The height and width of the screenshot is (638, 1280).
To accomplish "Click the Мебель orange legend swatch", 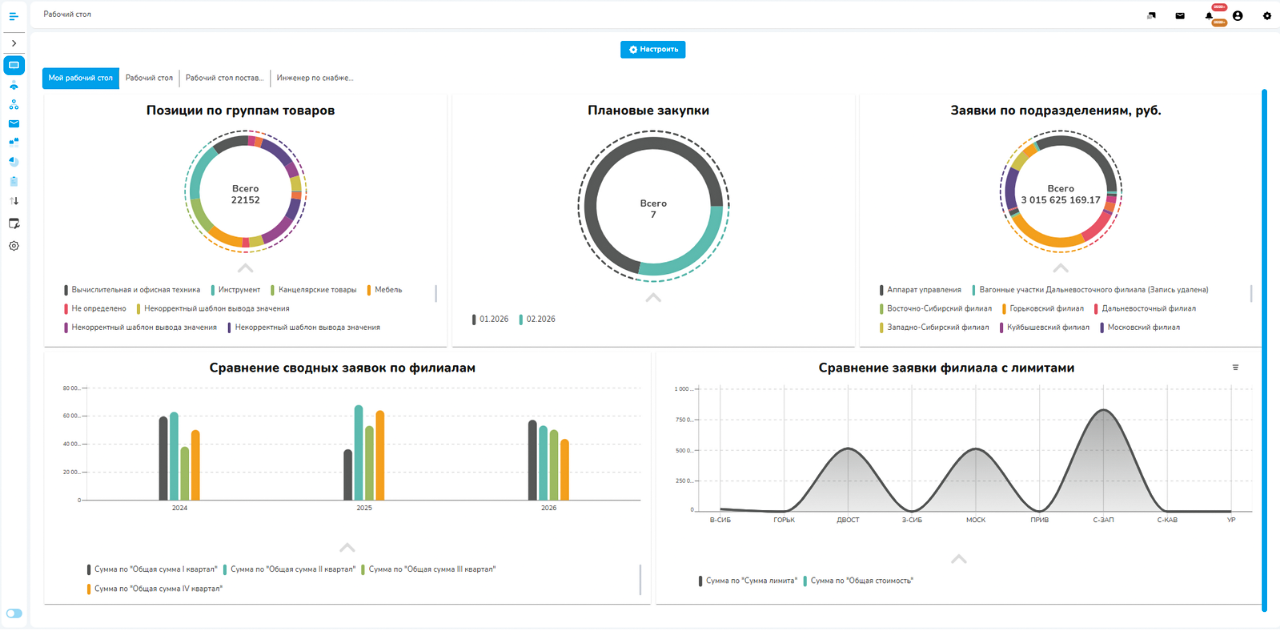I will click(370, 290).
